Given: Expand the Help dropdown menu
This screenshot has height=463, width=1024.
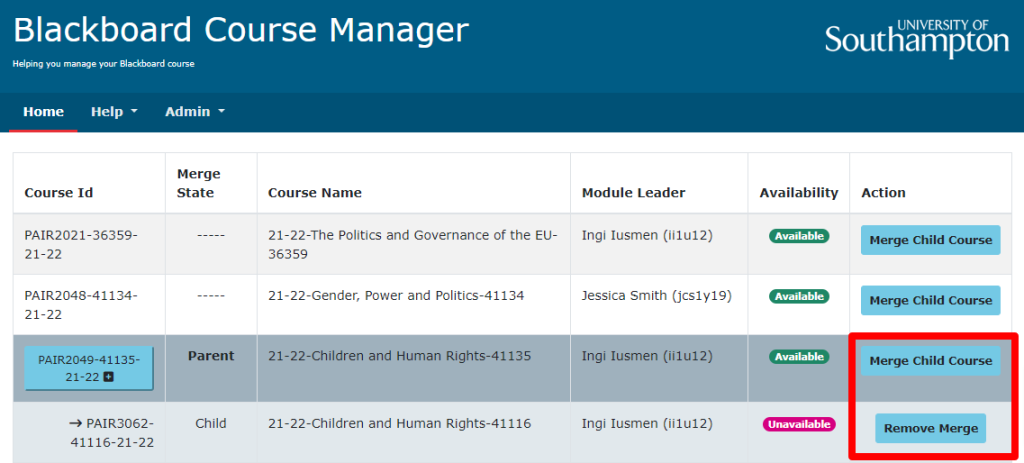Looking at the screenshot, I should (x=114, y=112).
